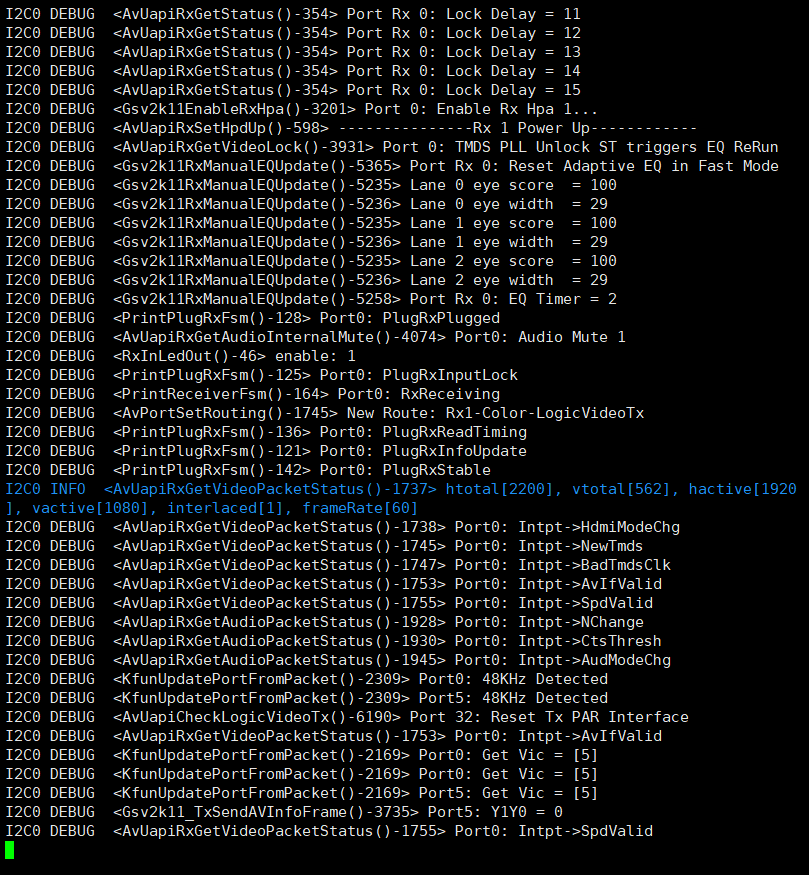Click 'Port5: Y1Y0 = 0' log line
The height and width of the screenshot is (875, 809).
284,811
